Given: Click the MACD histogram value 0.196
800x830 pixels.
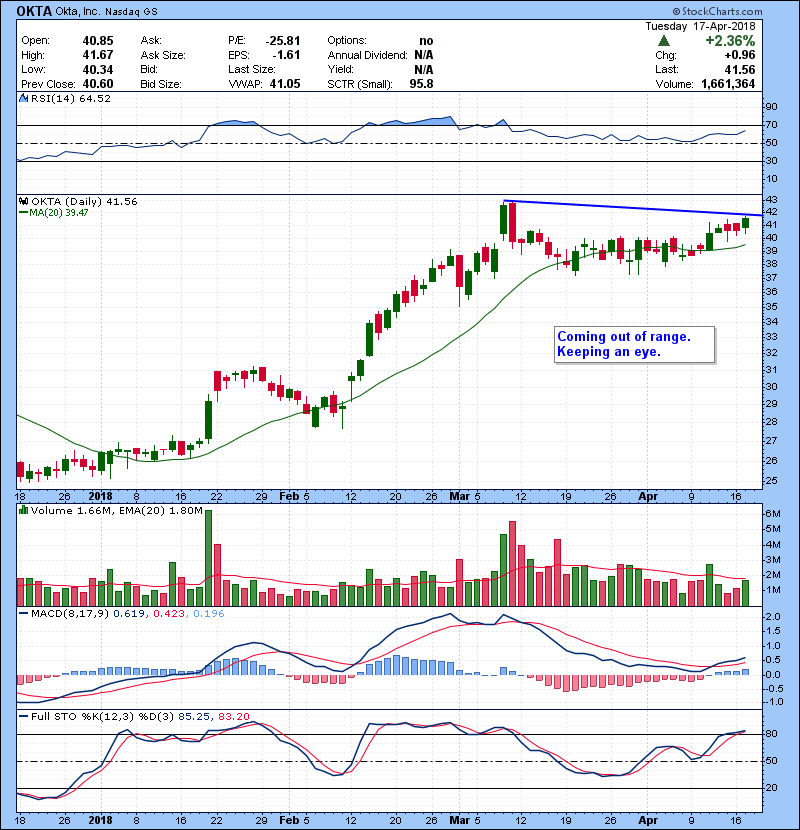Looking at the screenshot, I should (209, 614).
